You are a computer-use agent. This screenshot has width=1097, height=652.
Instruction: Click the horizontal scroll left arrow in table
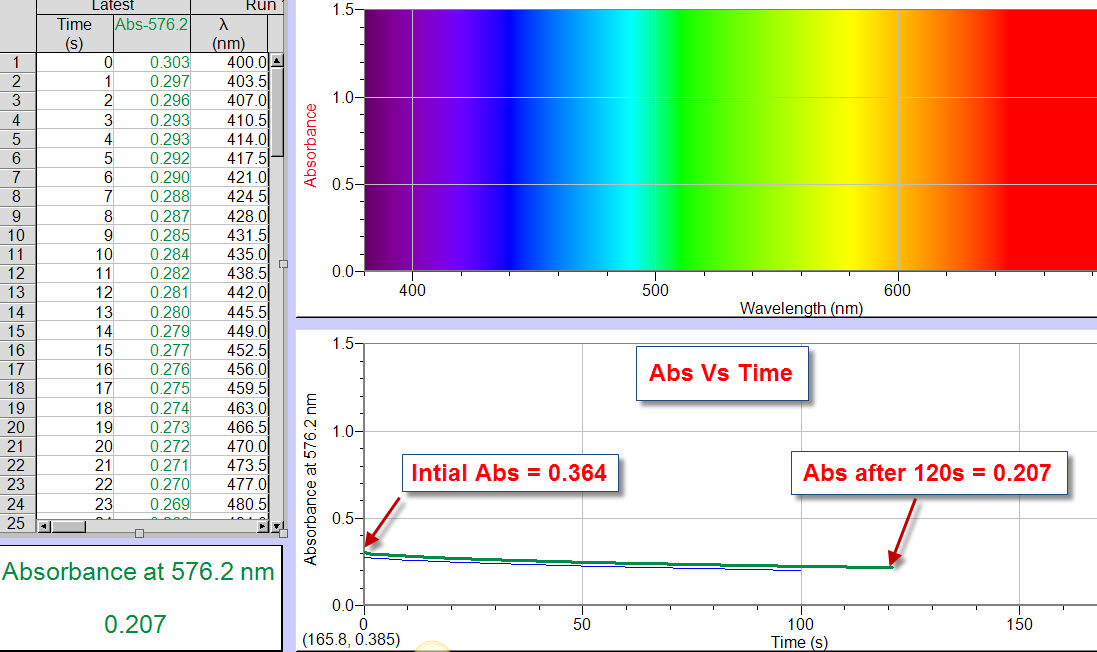pos(44,526)
